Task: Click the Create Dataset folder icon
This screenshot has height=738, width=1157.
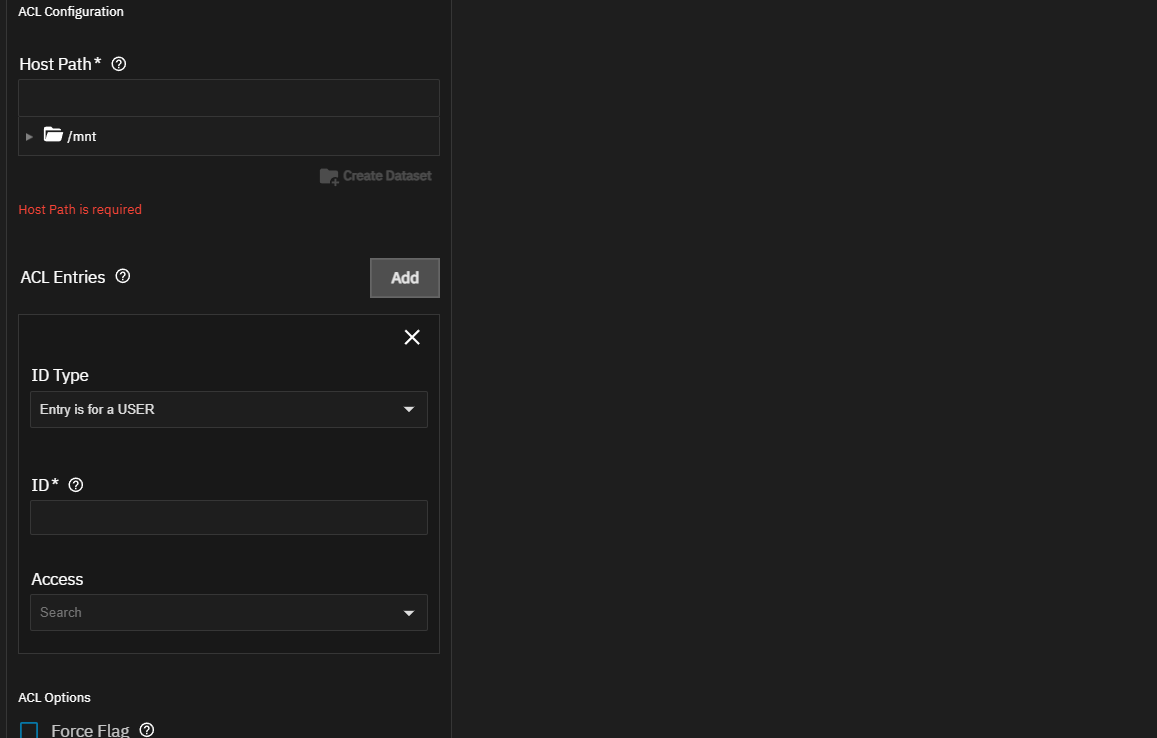Action: pos(329,176)
